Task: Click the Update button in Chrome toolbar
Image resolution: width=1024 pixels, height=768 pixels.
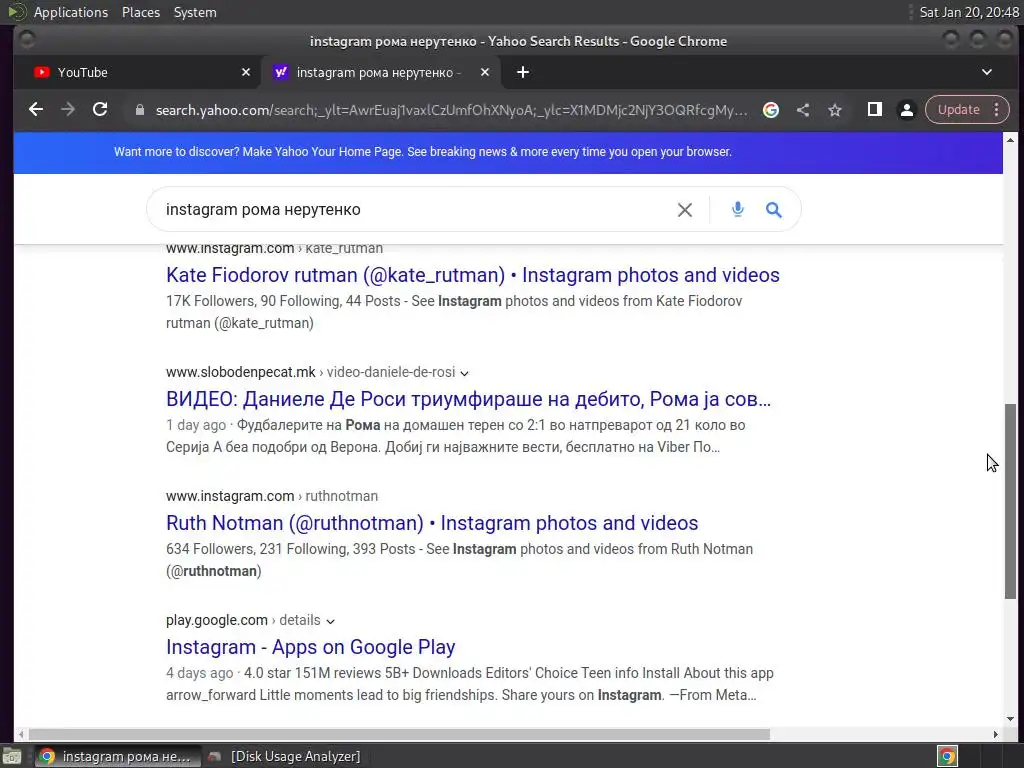Action: click(x=958, y=110)
